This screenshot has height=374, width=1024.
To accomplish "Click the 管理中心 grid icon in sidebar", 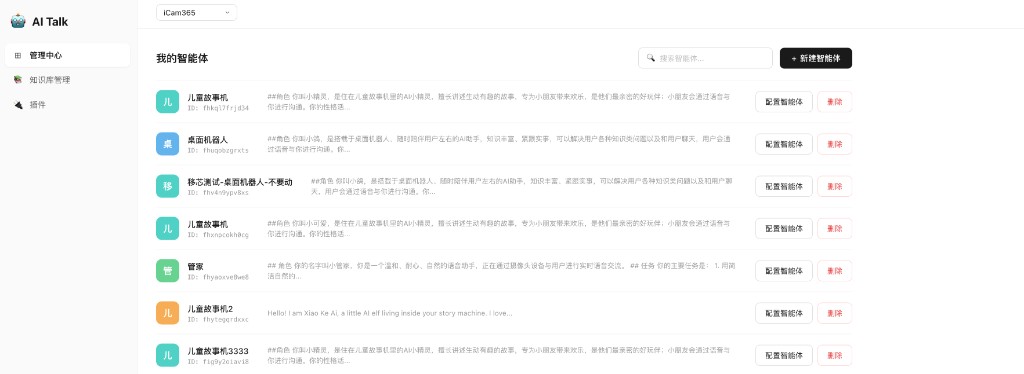I will pos(18,55).
